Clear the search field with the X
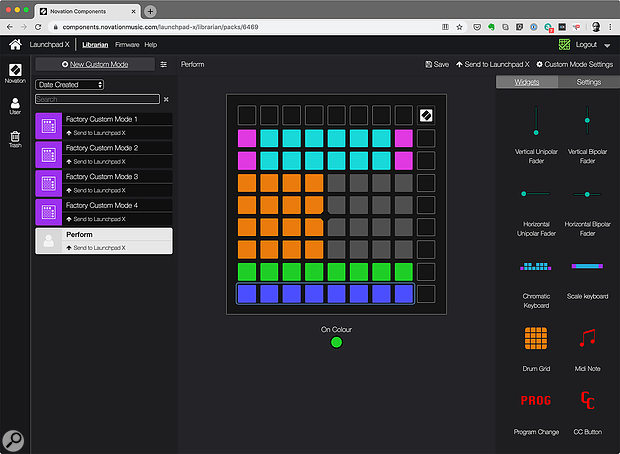This screenshot has width=620, height=454. (x=166, y=99)
